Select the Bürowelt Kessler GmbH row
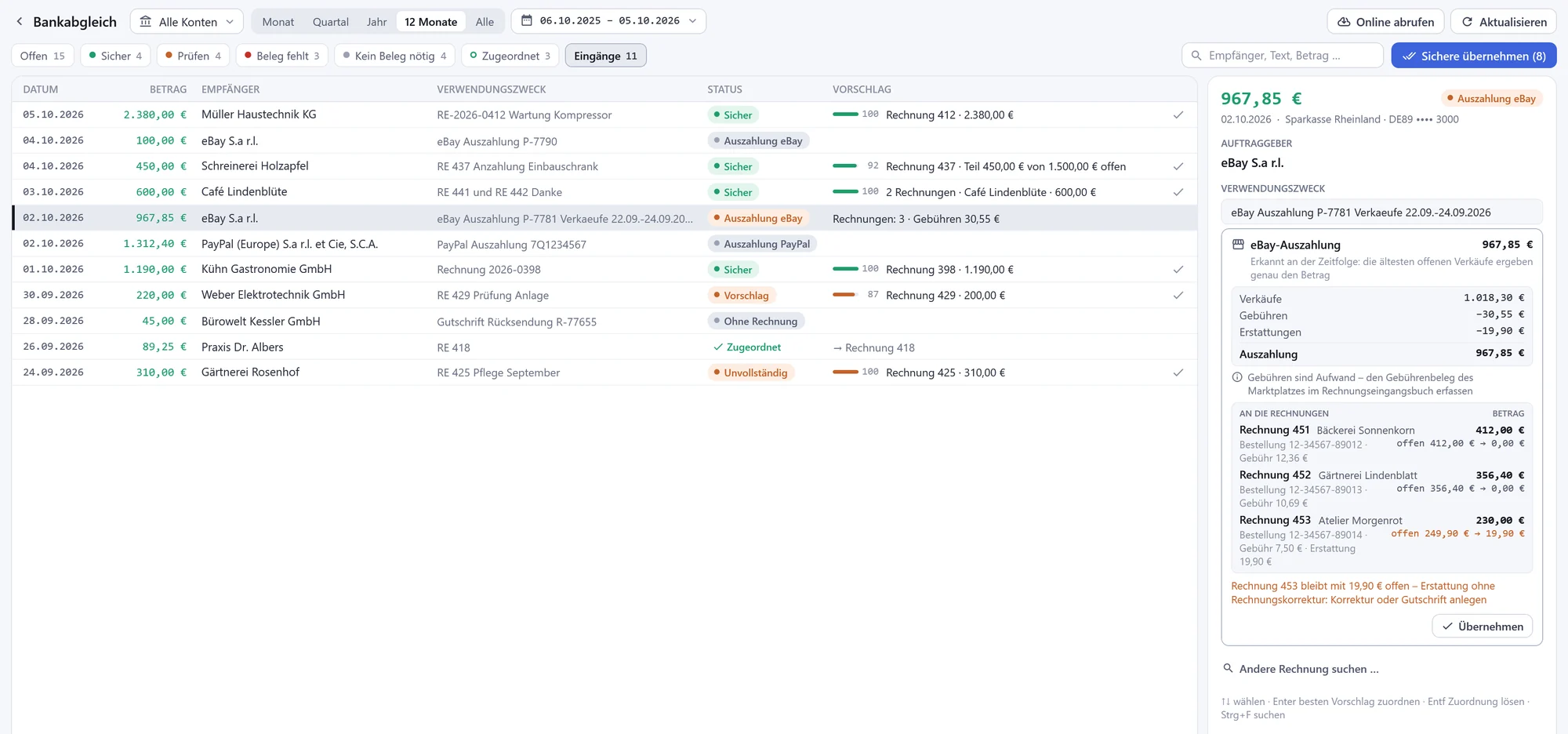This screenshot has height=734, width=1568. [x=604, y=322]
